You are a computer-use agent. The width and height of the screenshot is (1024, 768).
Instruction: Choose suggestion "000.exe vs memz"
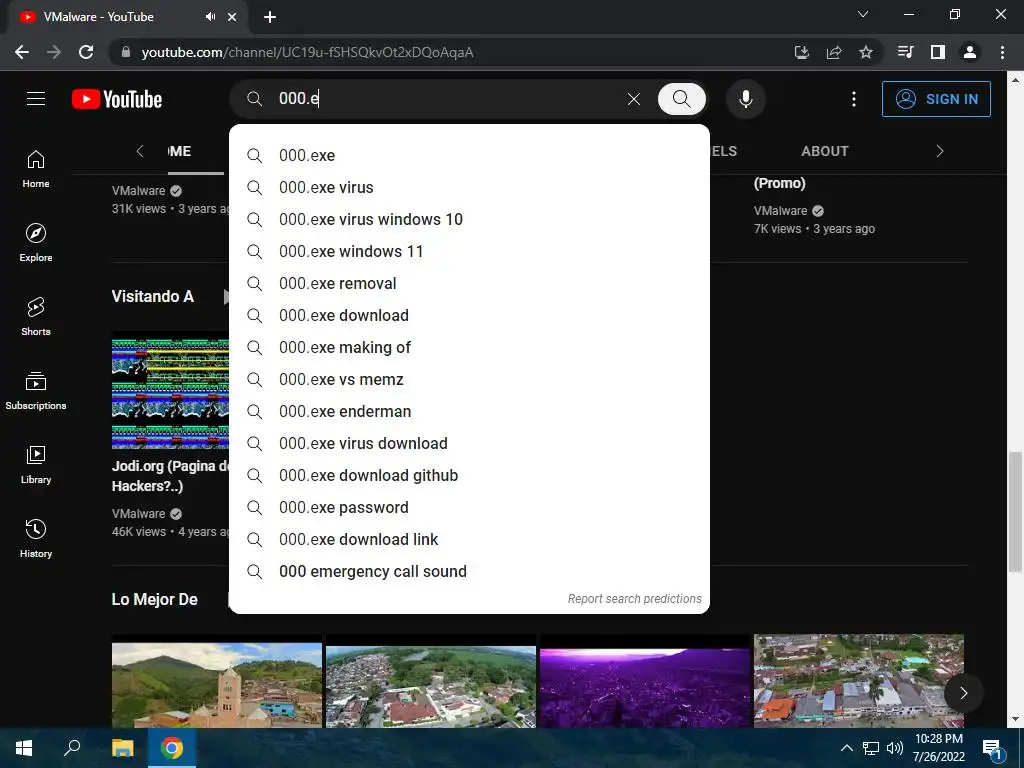469,379
